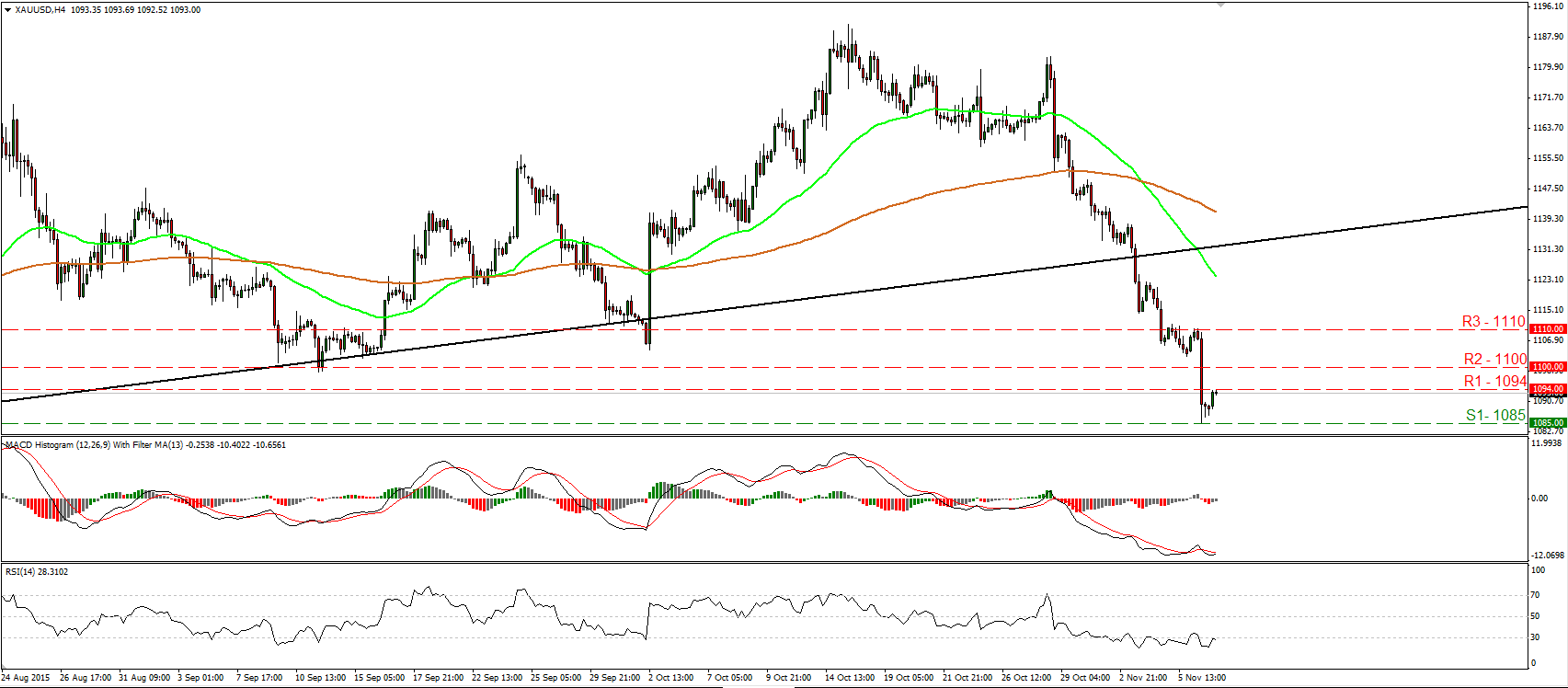1568x688 pixels.
Task: Select the S1- 1085 support label
Action: (1495, 415)
